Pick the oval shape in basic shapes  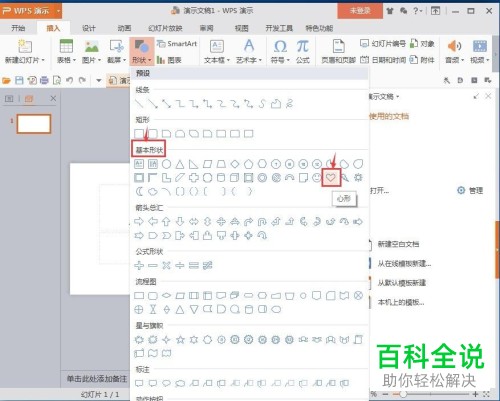166,164
